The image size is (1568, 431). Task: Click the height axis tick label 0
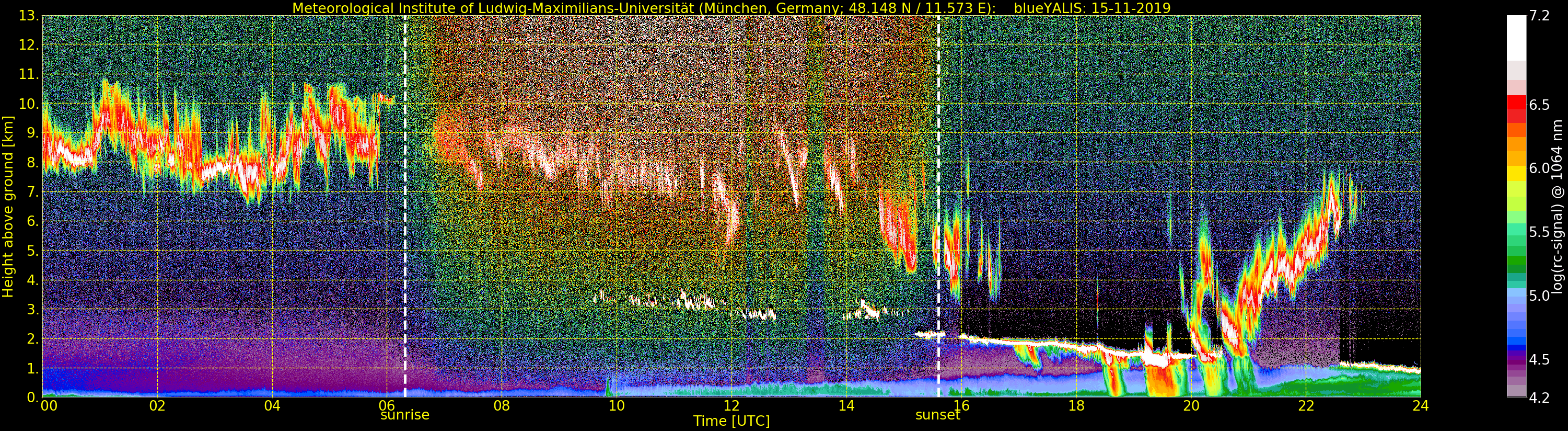coord(32,398)
